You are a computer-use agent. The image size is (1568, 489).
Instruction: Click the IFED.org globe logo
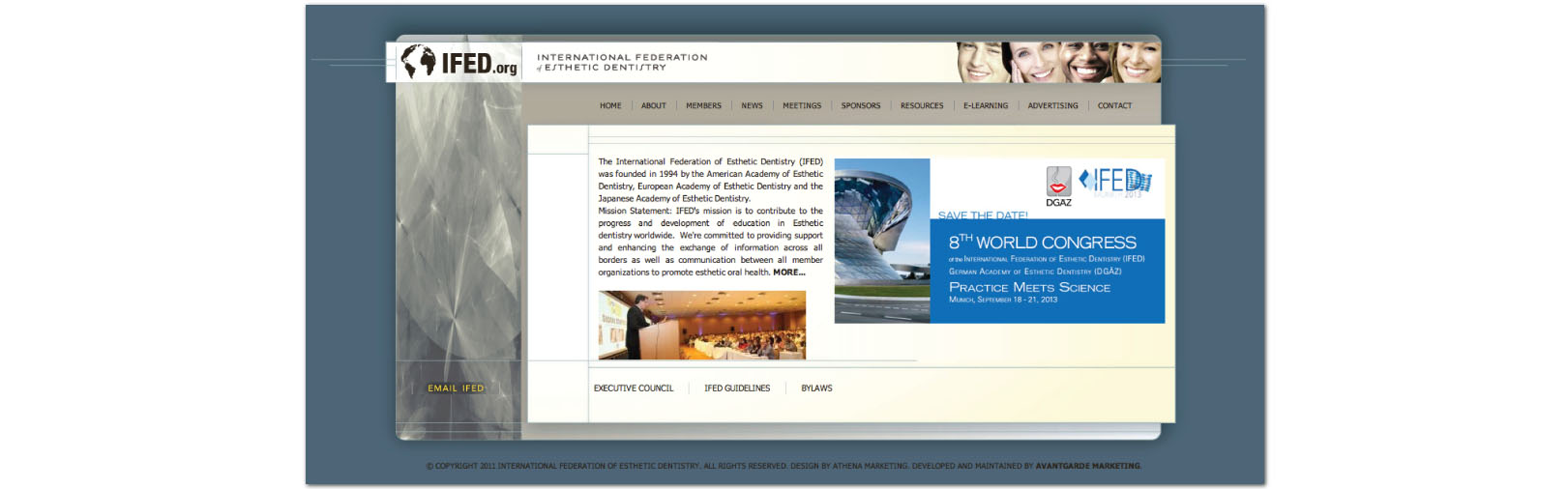pos(458,62)
